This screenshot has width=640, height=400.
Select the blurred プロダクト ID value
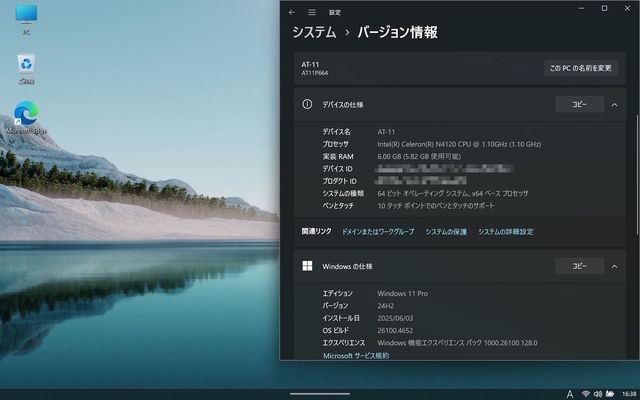pyautogui.click(x=421, y=181)
